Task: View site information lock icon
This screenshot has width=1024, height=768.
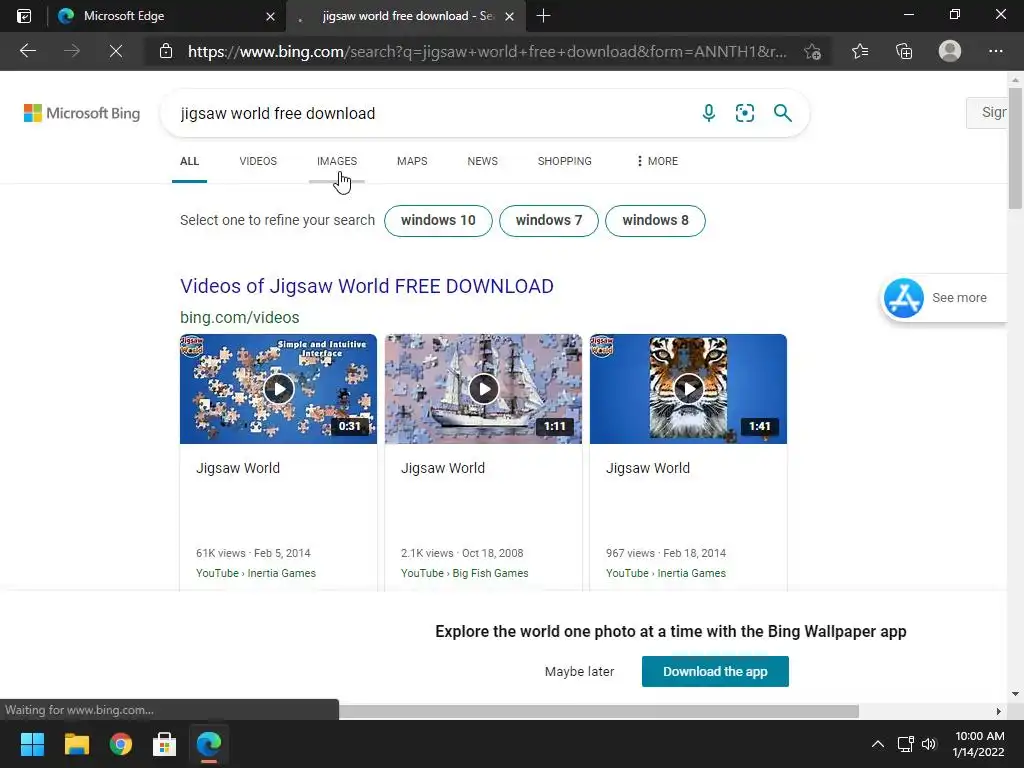Action: click(166, 51)
